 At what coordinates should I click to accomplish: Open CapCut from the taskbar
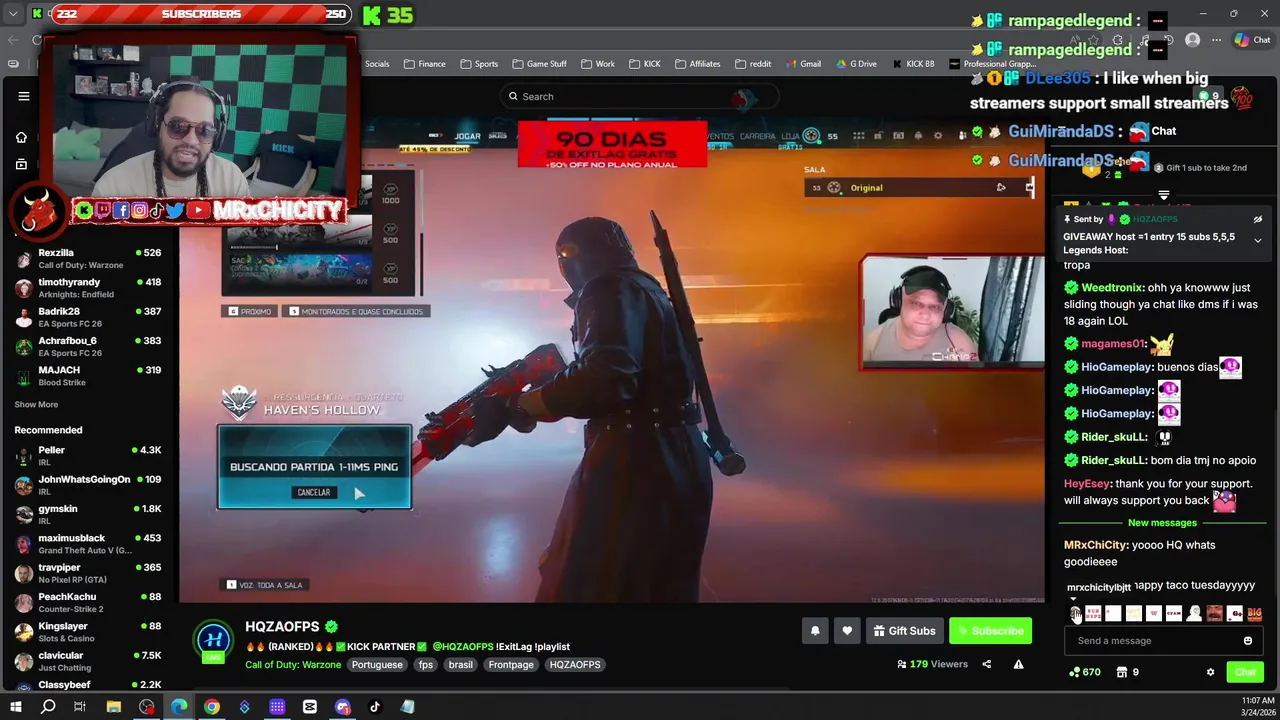point(310,707)
